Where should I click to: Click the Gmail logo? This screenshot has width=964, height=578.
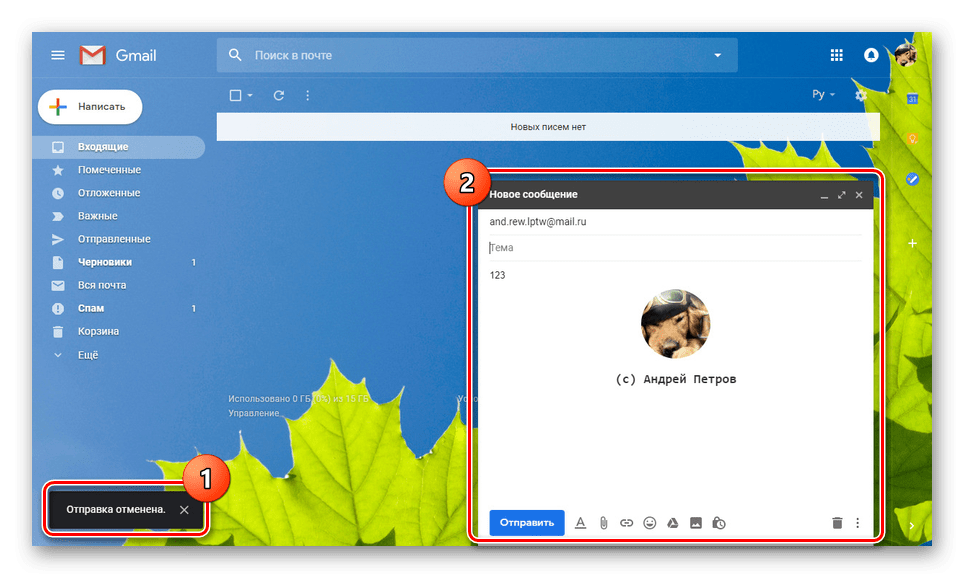118,55
